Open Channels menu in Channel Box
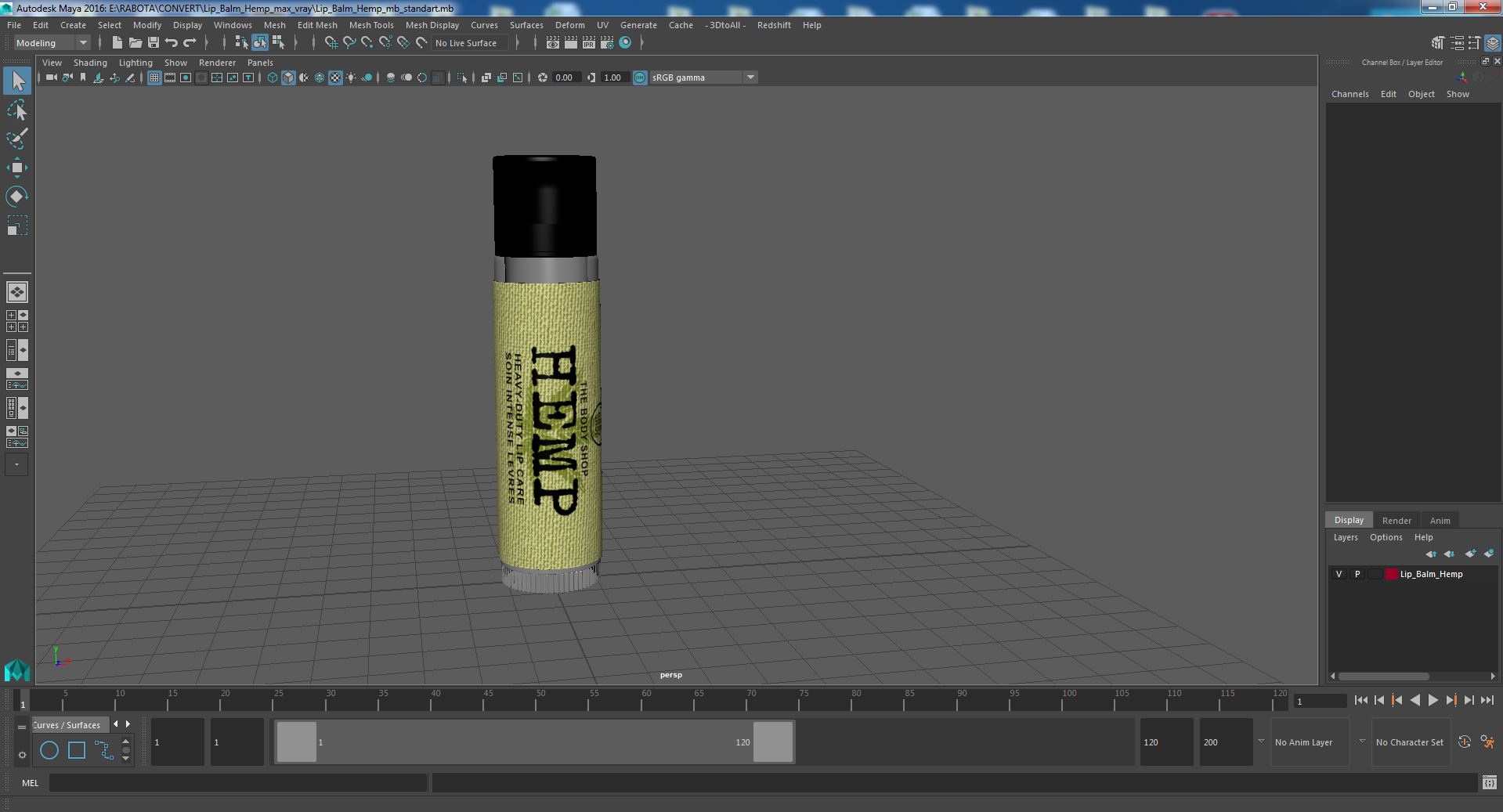 point(1349,94)
